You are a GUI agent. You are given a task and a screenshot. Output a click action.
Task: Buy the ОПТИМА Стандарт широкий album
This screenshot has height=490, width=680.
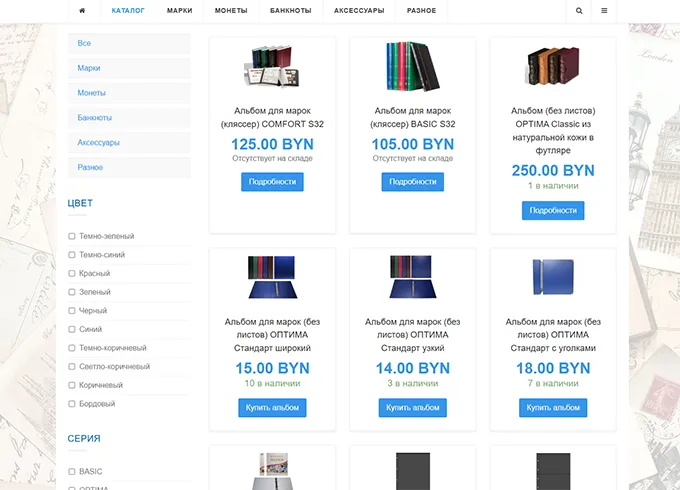pyautogui.click(x=272, y=408)
